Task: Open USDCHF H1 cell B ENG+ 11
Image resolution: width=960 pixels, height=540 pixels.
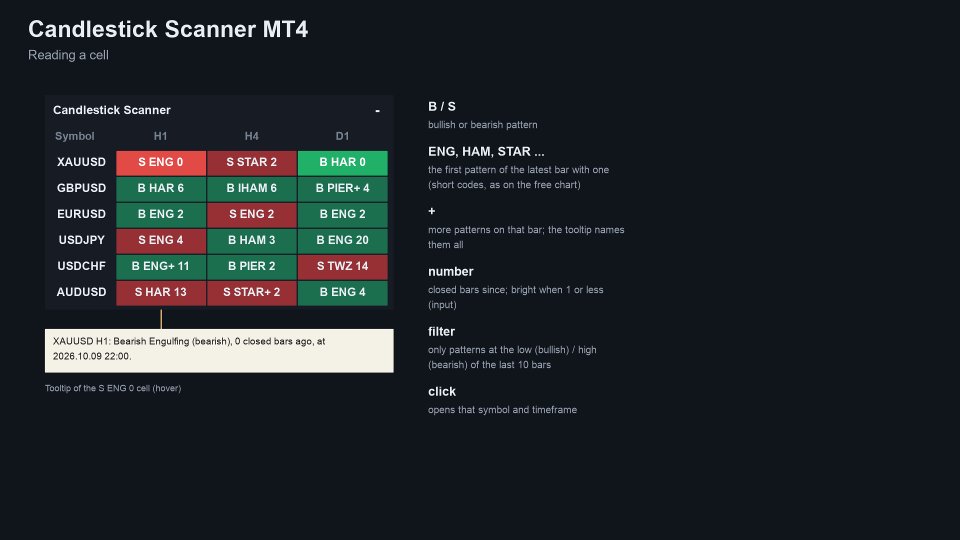Action: [x=161, y=267]
